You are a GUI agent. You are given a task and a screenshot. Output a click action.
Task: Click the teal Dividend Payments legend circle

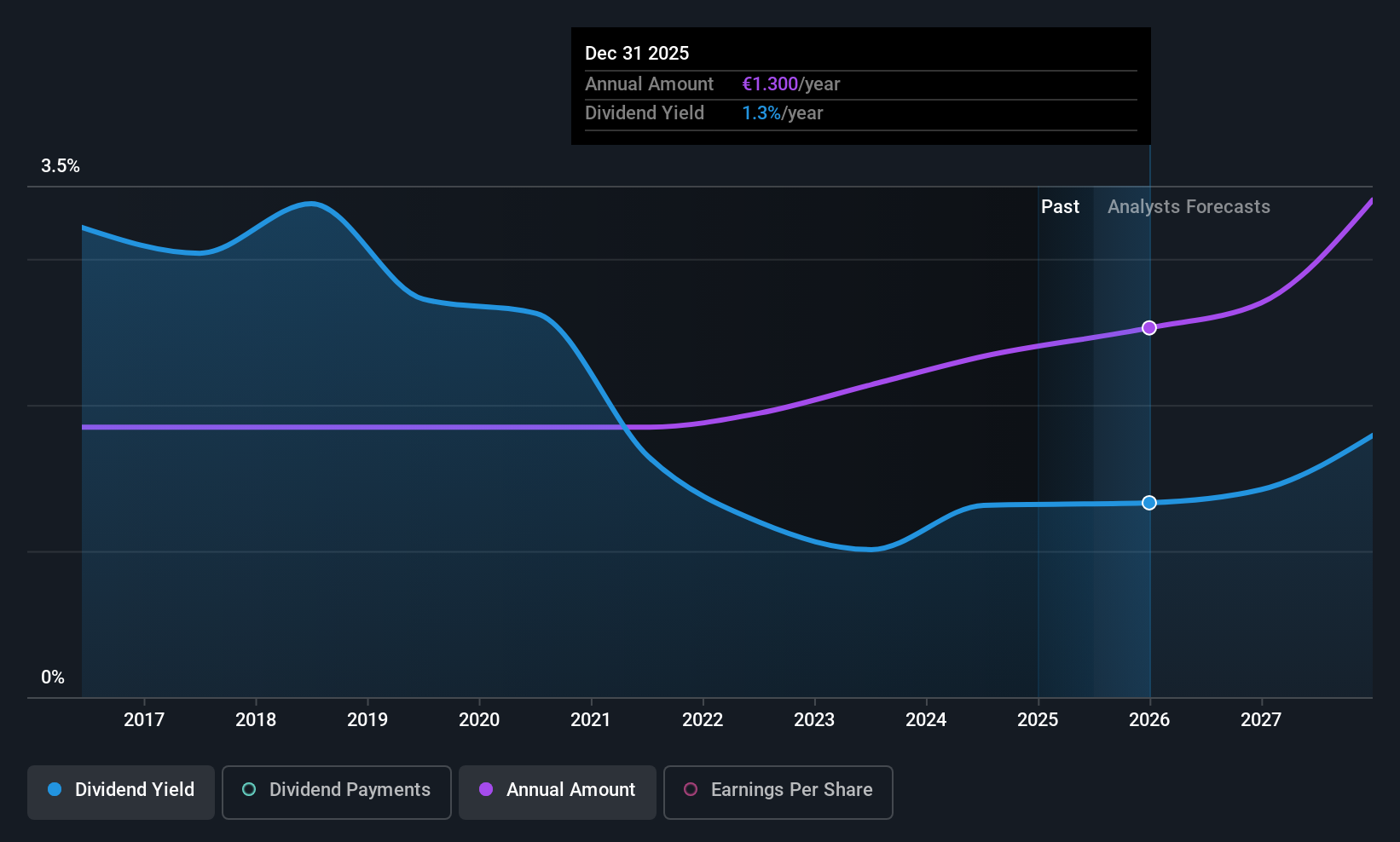[x=249, y=789]
